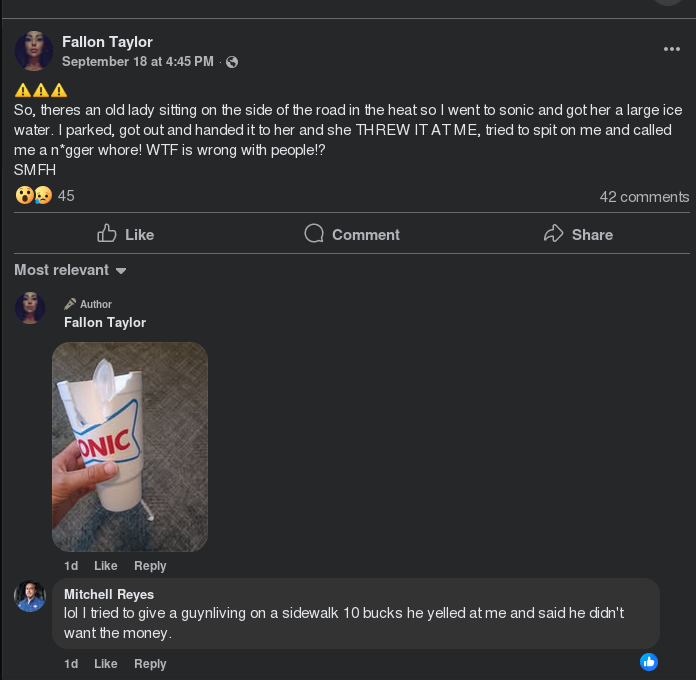Reply to Mitchell Reyes's comment
696x680 pixels.
click(x=150, y=664)
